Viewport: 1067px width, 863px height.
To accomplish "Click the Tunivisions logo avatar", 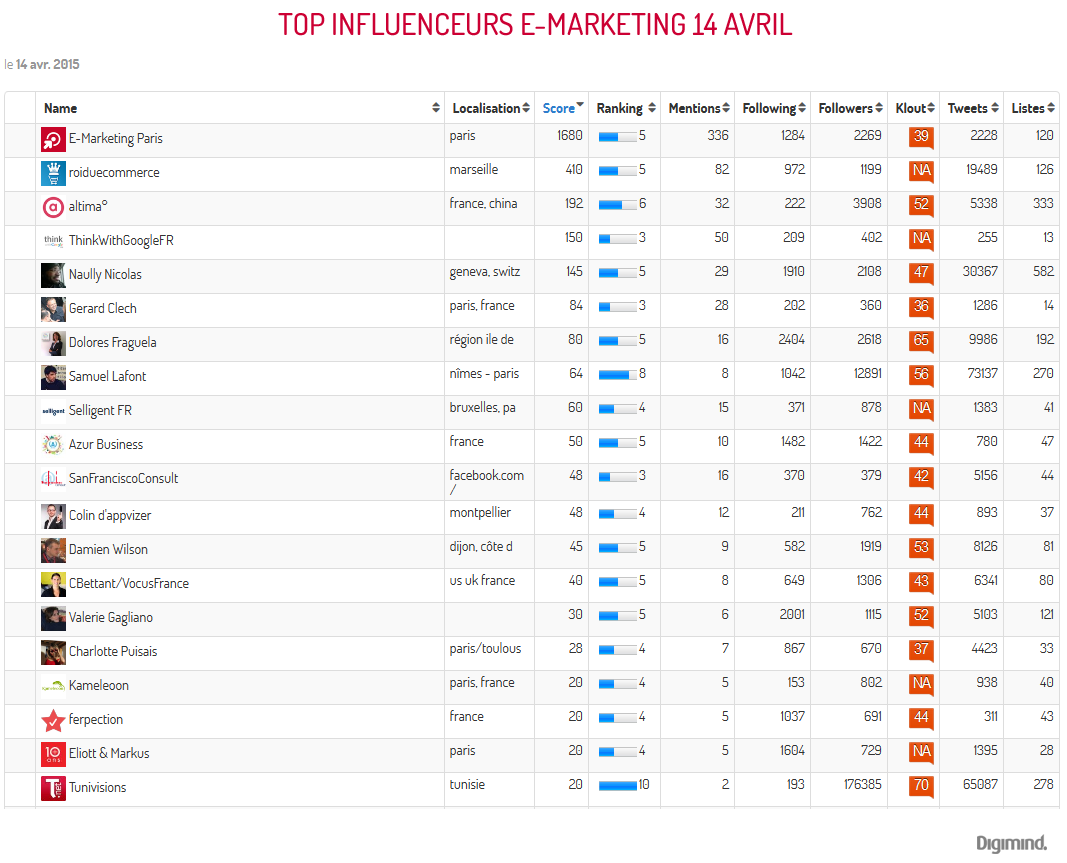I will pyautogui.click(x=53, y=788).
